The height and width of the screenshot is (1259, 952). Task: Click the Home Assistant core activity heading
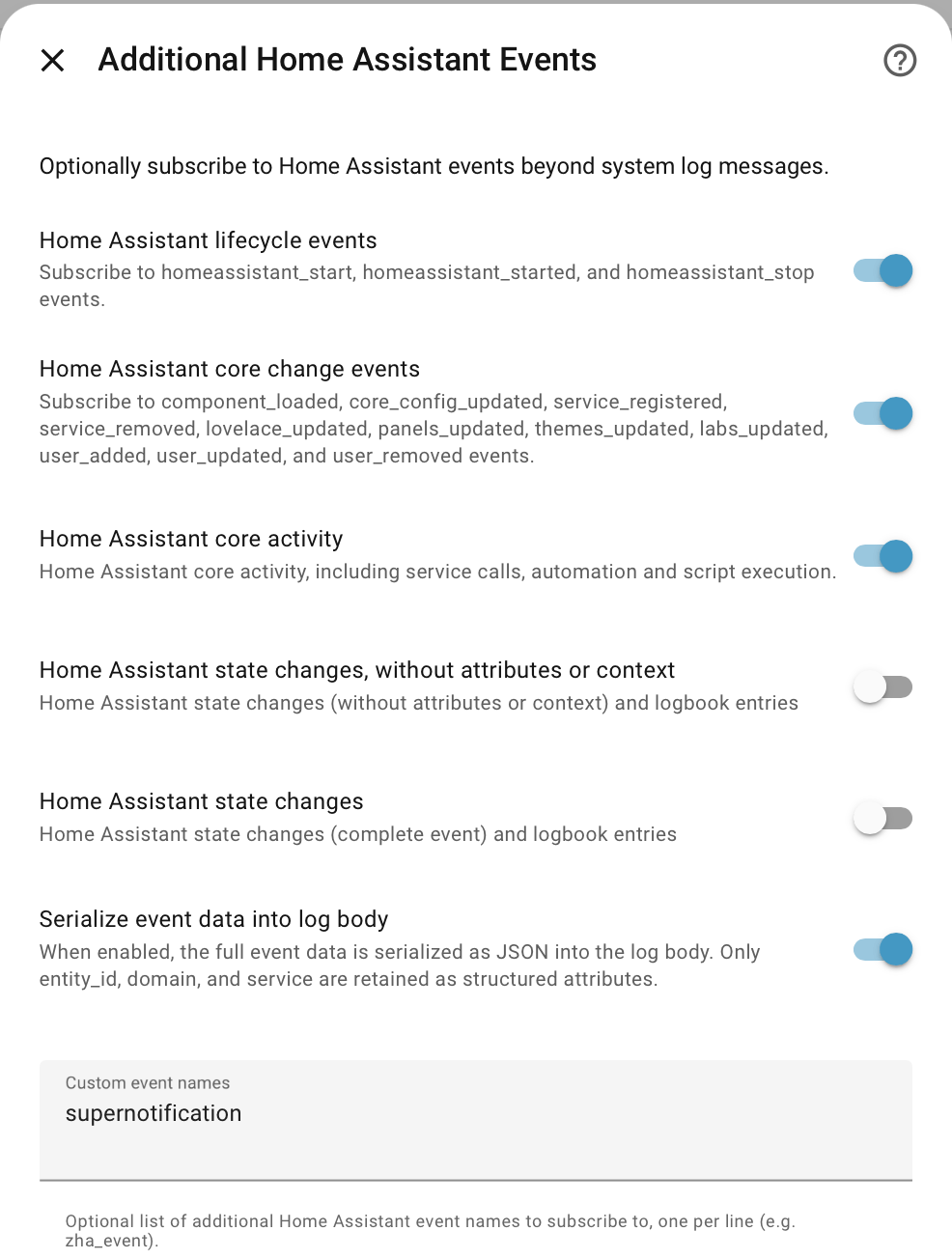tap(190, 539)
